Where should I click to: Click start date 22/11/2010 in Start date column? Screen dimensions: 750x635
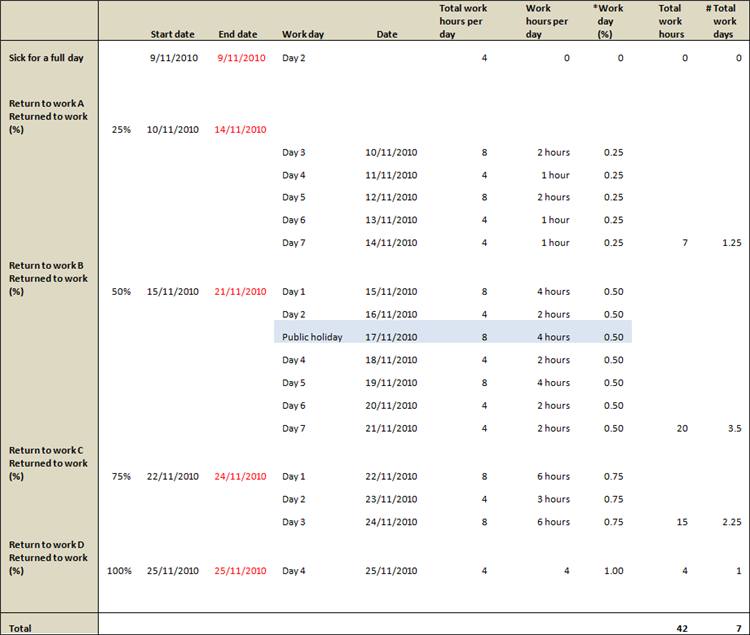[x=173, y=477]
